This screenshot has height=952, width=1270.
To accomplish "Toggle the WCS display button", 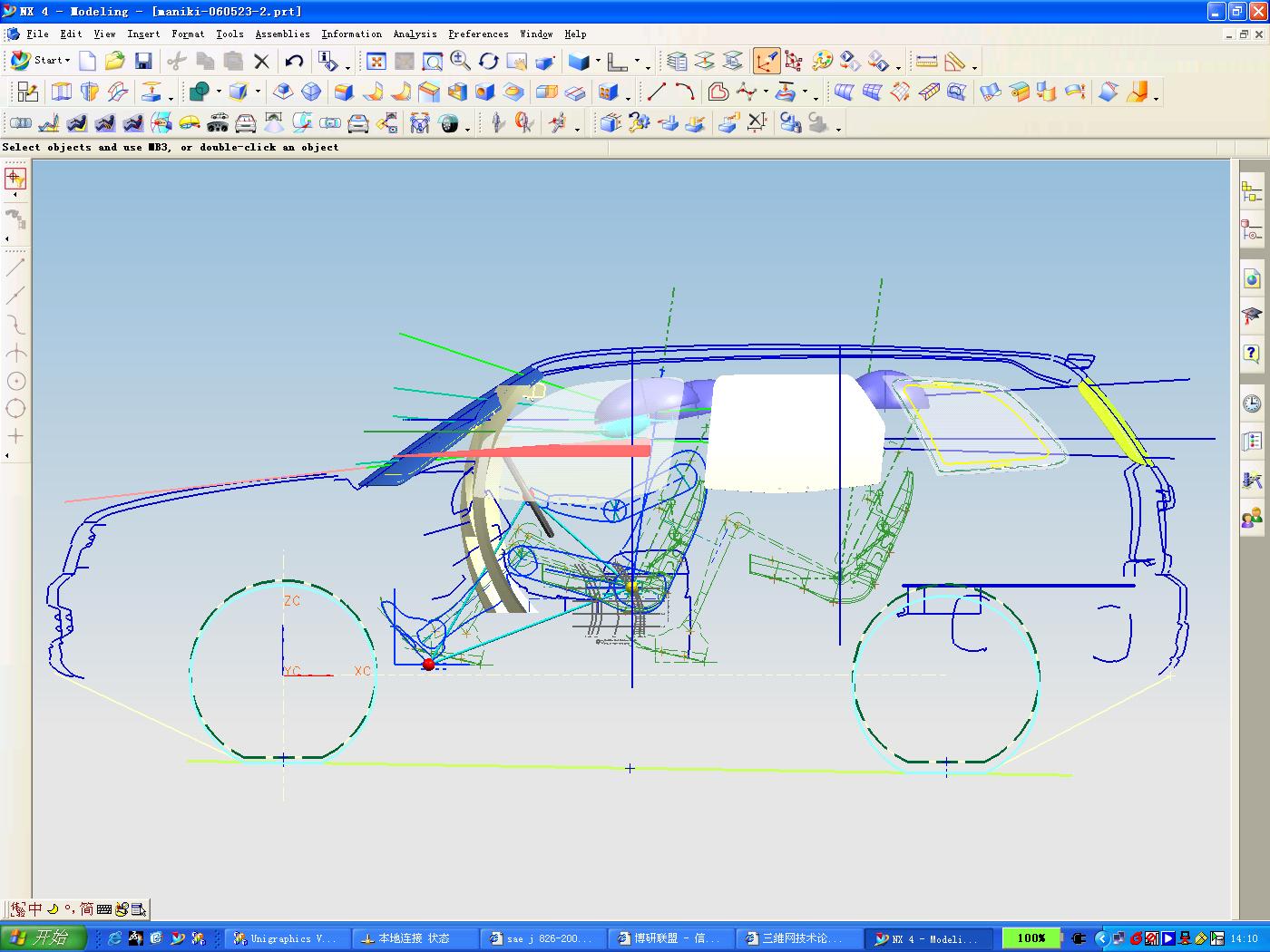I will tap(767, 61).
